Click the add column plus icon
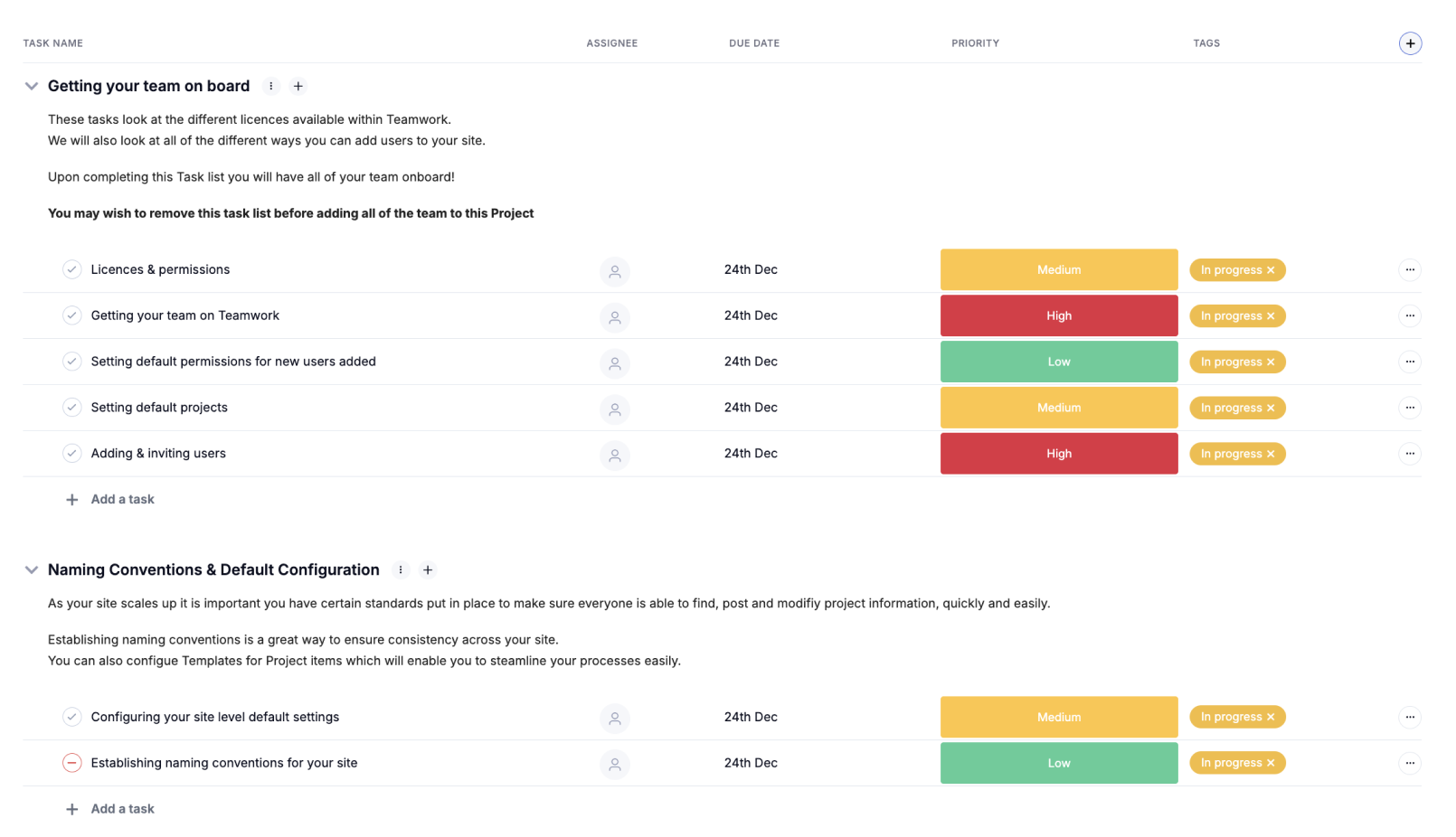 [1410, 43]
